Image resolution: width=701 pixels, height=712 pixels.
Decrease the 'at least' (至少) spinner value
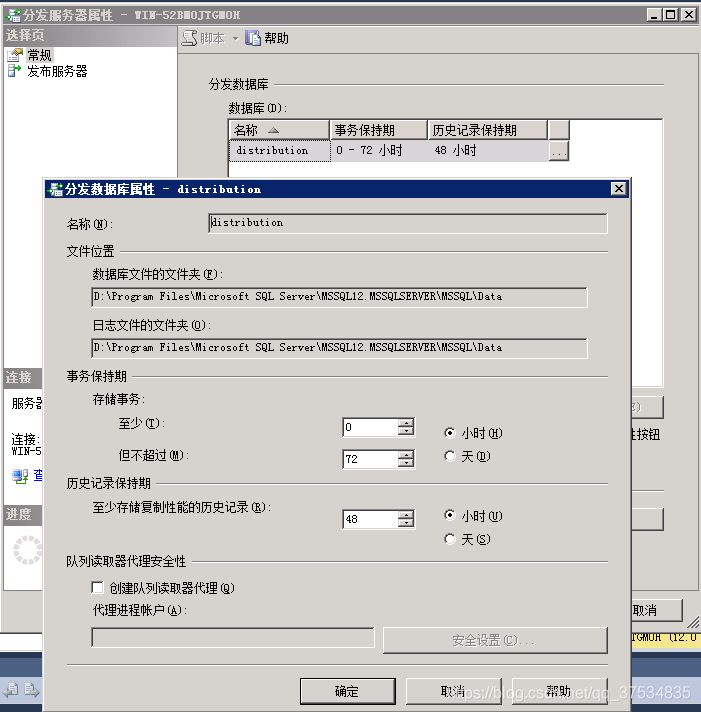click(x=406, y=432)
